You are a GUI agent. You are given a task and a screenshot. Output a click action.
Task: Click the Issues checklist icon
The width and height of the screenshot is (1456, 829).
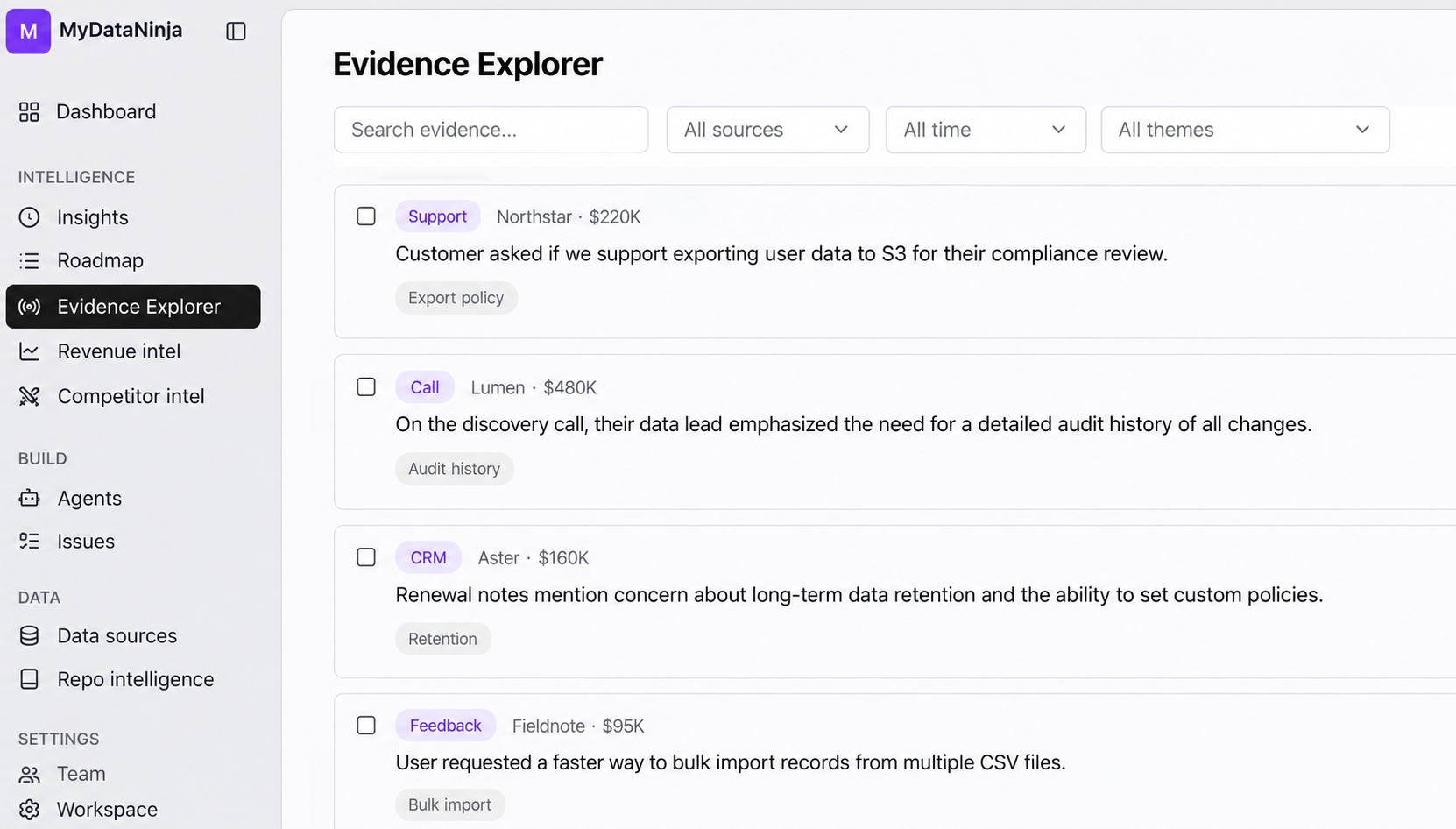coord(29,542)
